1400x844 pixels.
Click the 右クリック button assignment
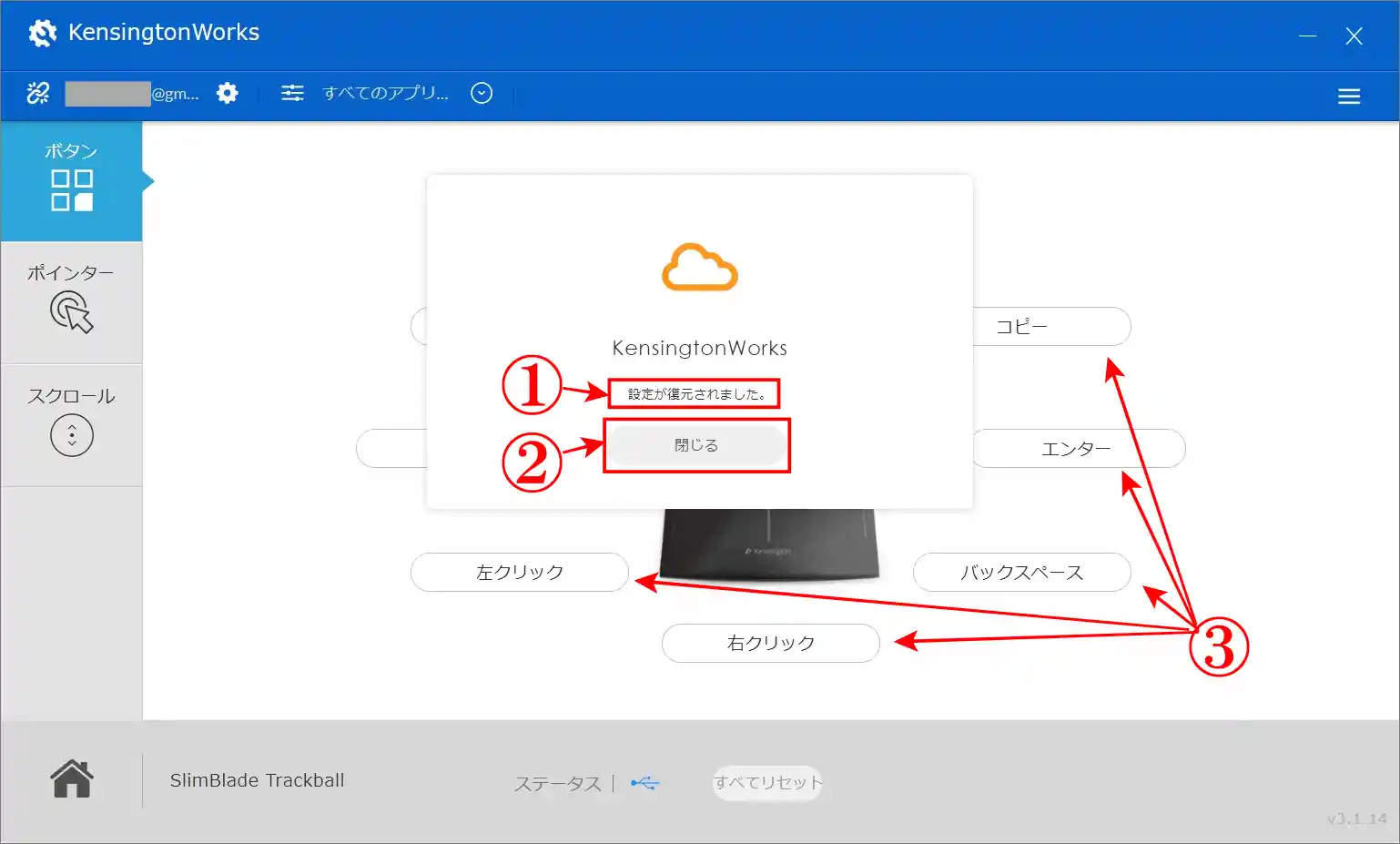[x=771, y=643]
